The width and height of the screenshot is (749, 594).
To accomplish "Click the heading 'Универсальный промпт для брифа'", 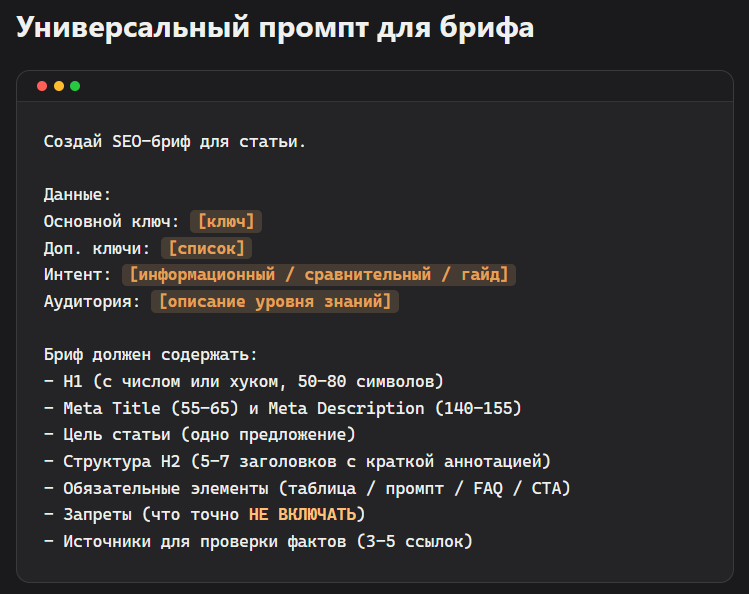I will [x=275, y=27].
